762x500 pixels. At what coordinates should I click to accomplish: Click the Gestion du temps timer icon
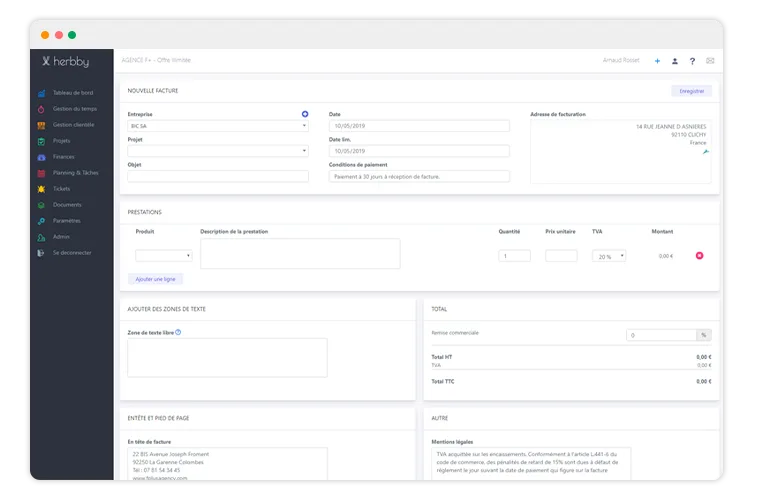click(x=41, y=109)
